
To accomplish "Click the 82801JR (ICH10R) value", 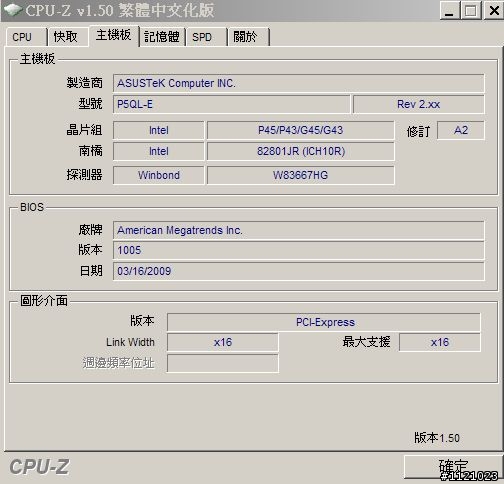I will coord(300,151).
